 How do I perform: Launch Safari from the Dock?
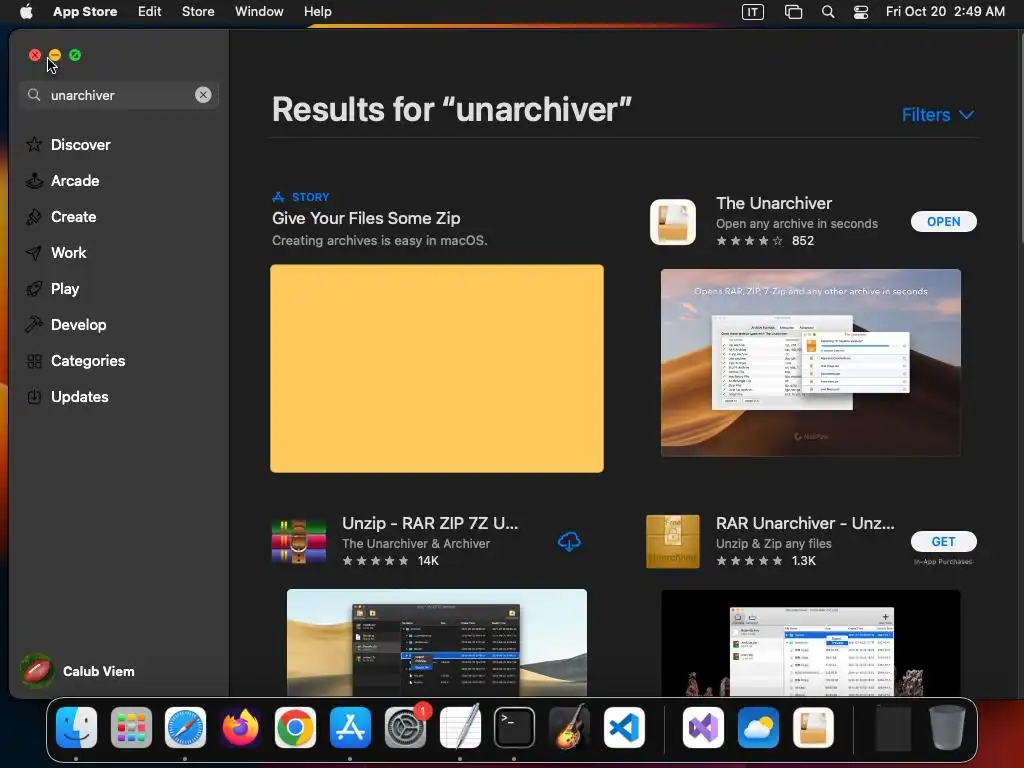tap(185, 728)
